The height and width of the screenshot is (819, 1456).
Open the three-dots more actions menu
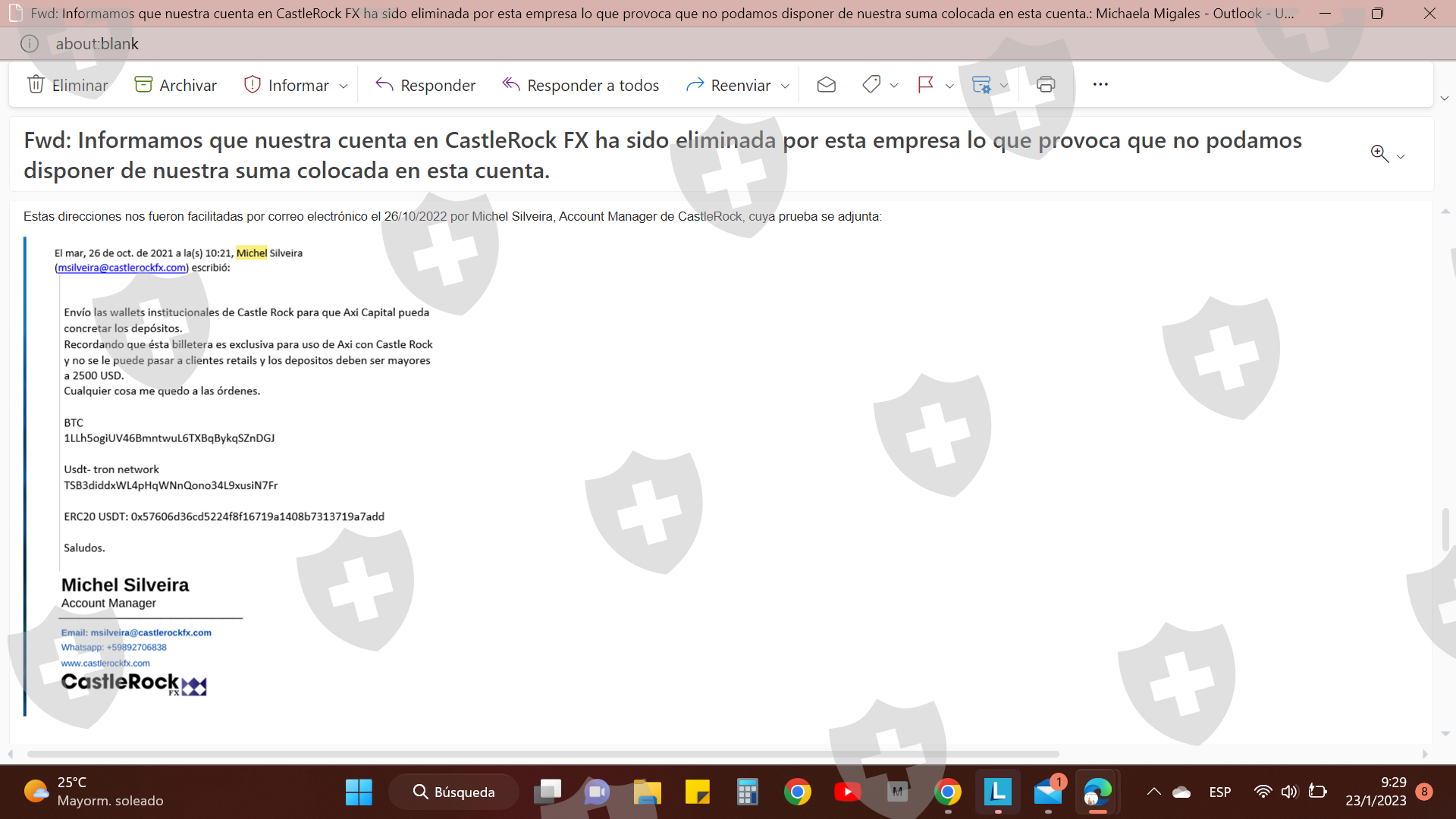tap(1100, 84)
